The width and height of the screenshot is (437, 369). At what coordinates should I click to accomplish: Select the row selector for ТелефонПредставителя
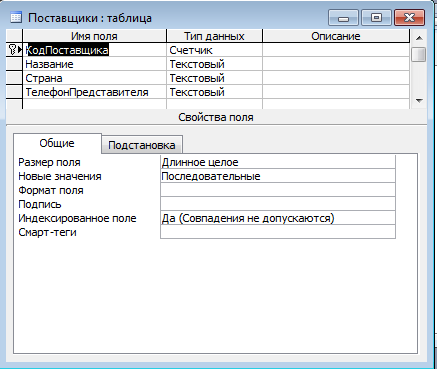(14, 92)
